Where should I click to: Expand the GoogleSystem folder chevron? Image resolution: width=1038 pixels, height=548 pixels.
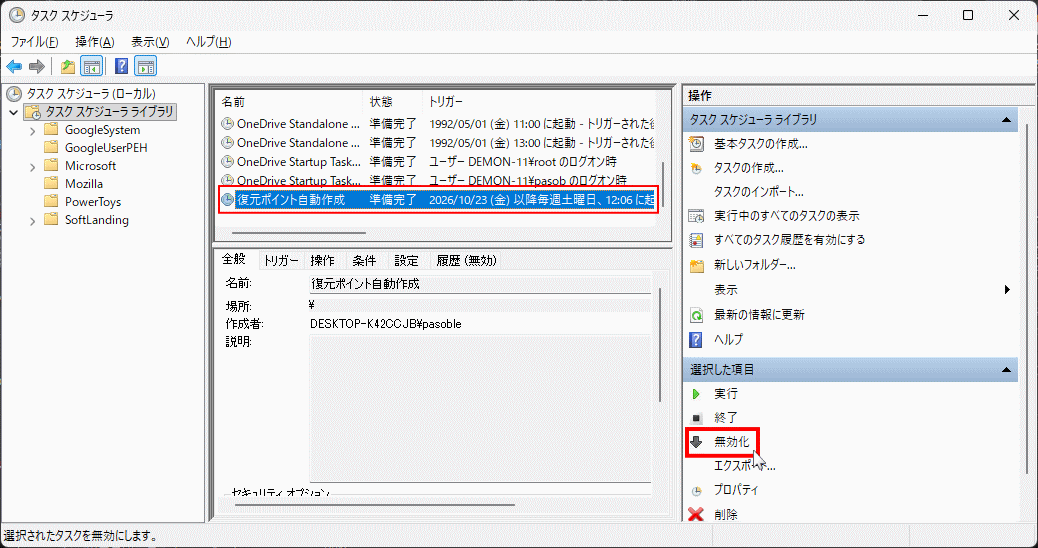pos(32,130)
